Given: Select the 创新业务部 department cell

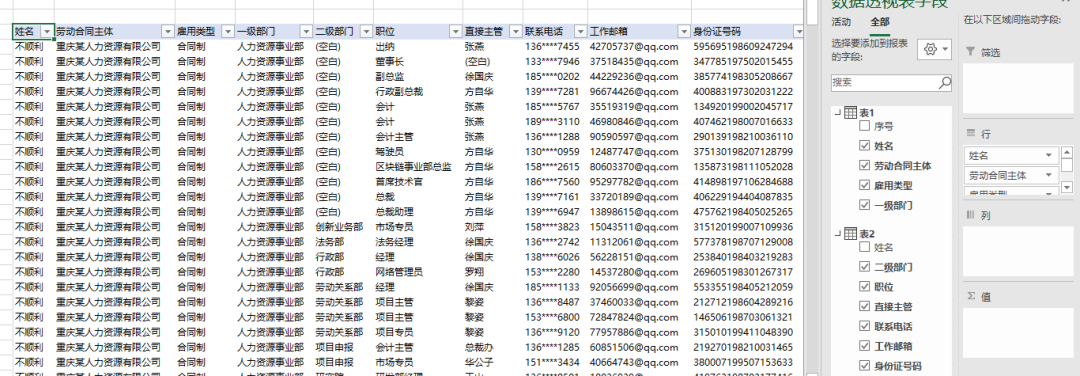Looking at the screenshot, I should (344, 227).
